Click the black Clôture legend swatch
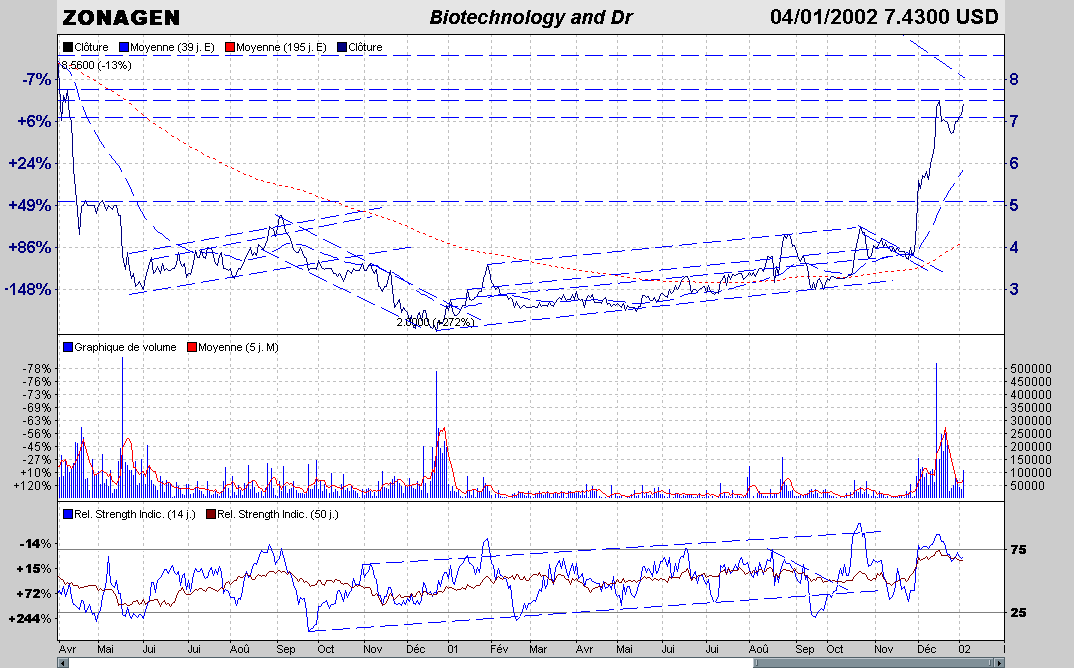 [68, 47]
